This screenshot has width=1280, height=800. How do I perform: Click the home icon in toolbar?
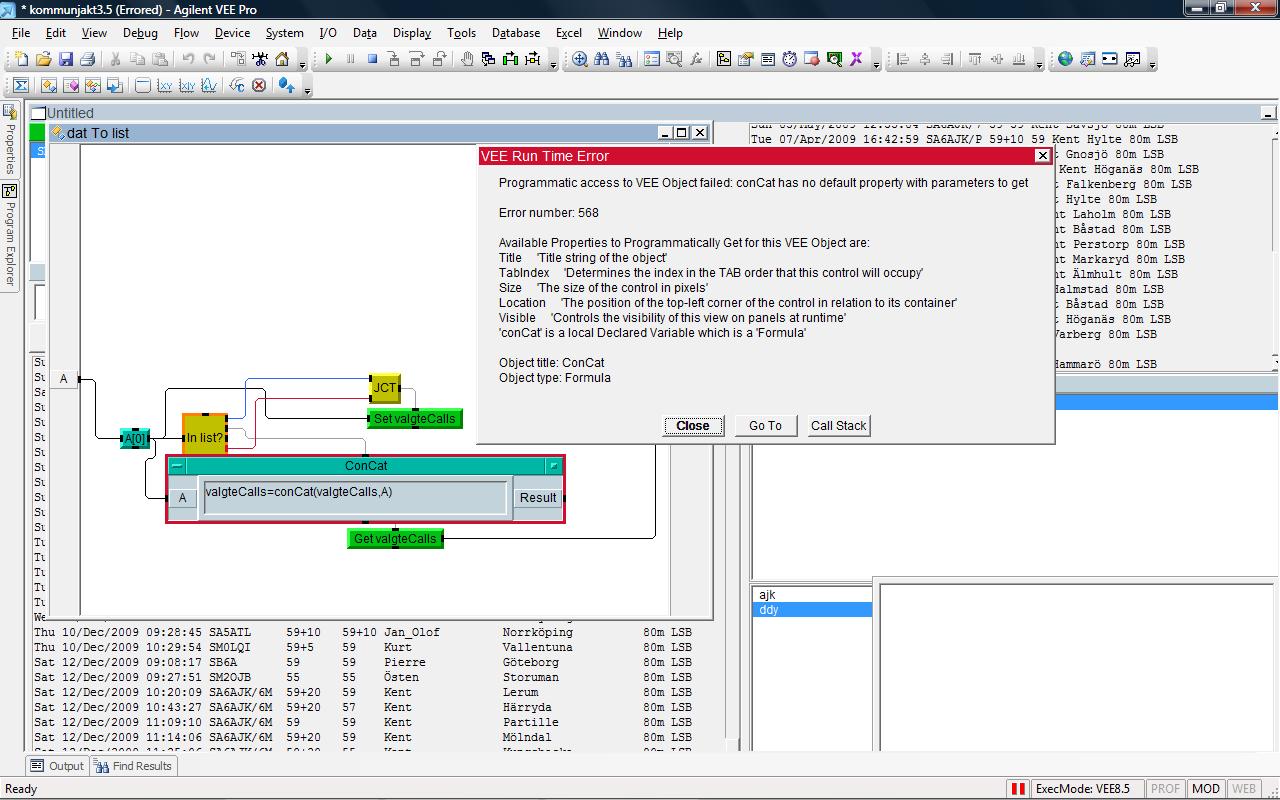click(x=282, y=59)
